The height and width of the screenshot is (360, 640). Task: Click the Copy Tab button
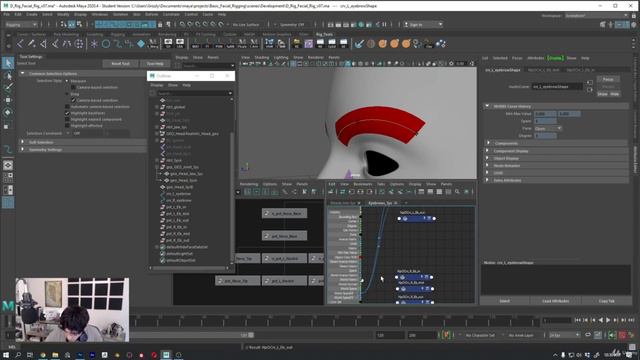tap(607, 301)
